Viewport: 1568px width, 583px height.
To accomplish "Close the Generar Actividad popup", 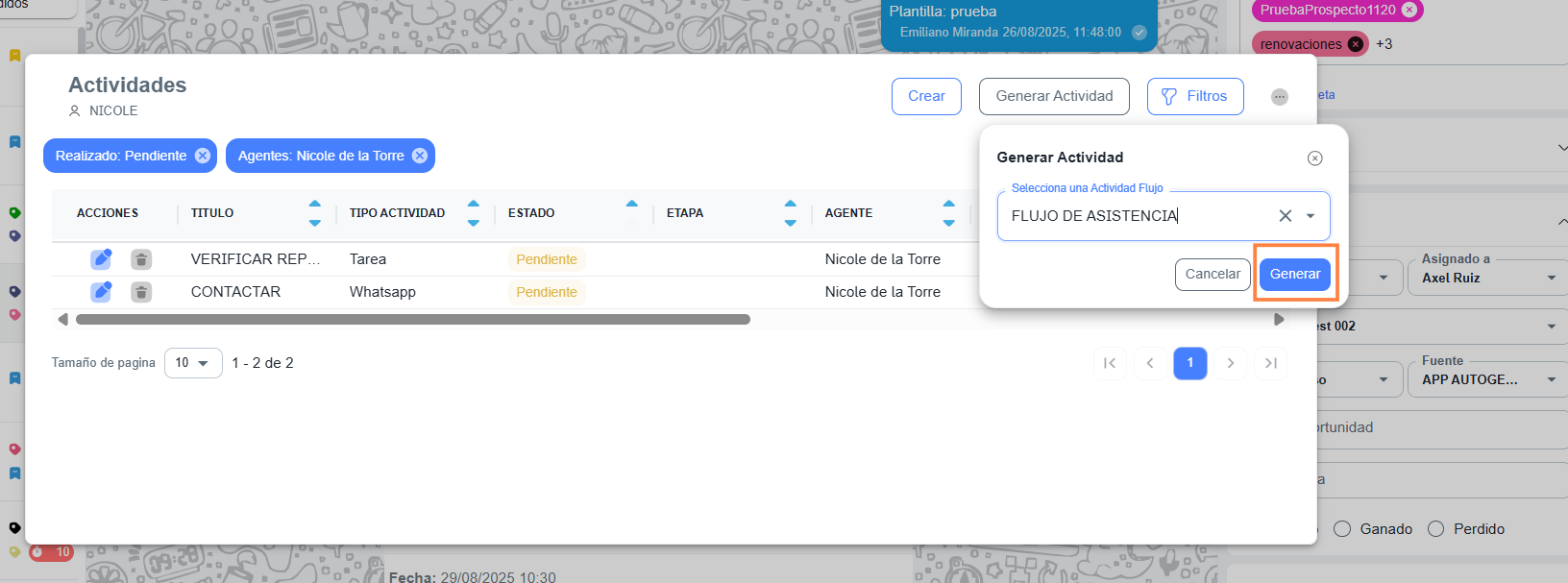I will click(1314, 158).
